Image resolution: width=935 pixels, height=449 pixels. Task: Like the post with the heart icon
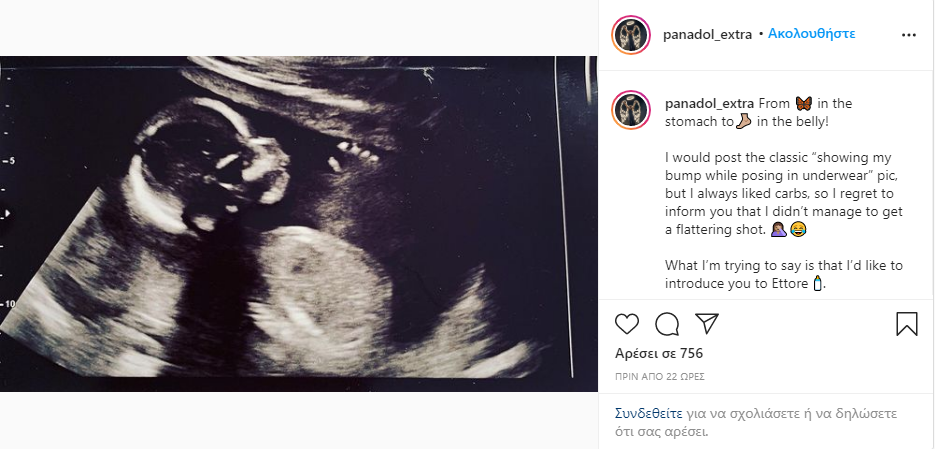point(627,324)
